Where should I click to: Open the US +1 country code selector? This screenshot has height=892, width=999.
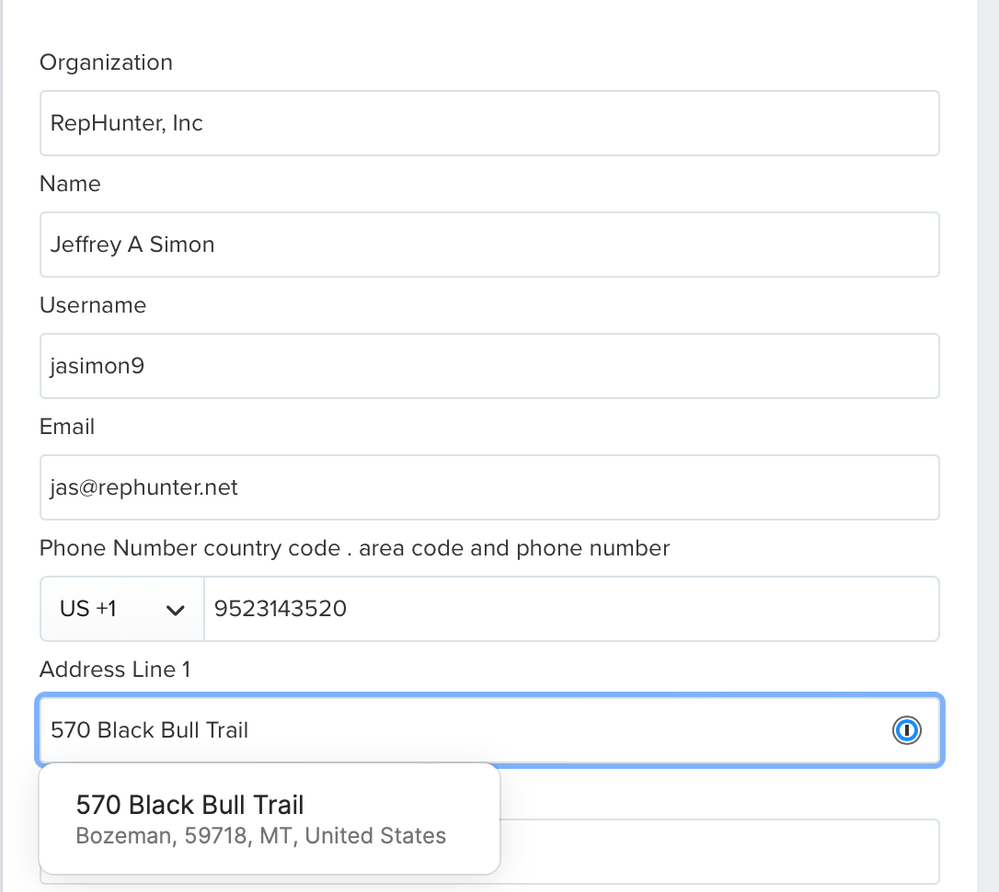pos(121,609)
